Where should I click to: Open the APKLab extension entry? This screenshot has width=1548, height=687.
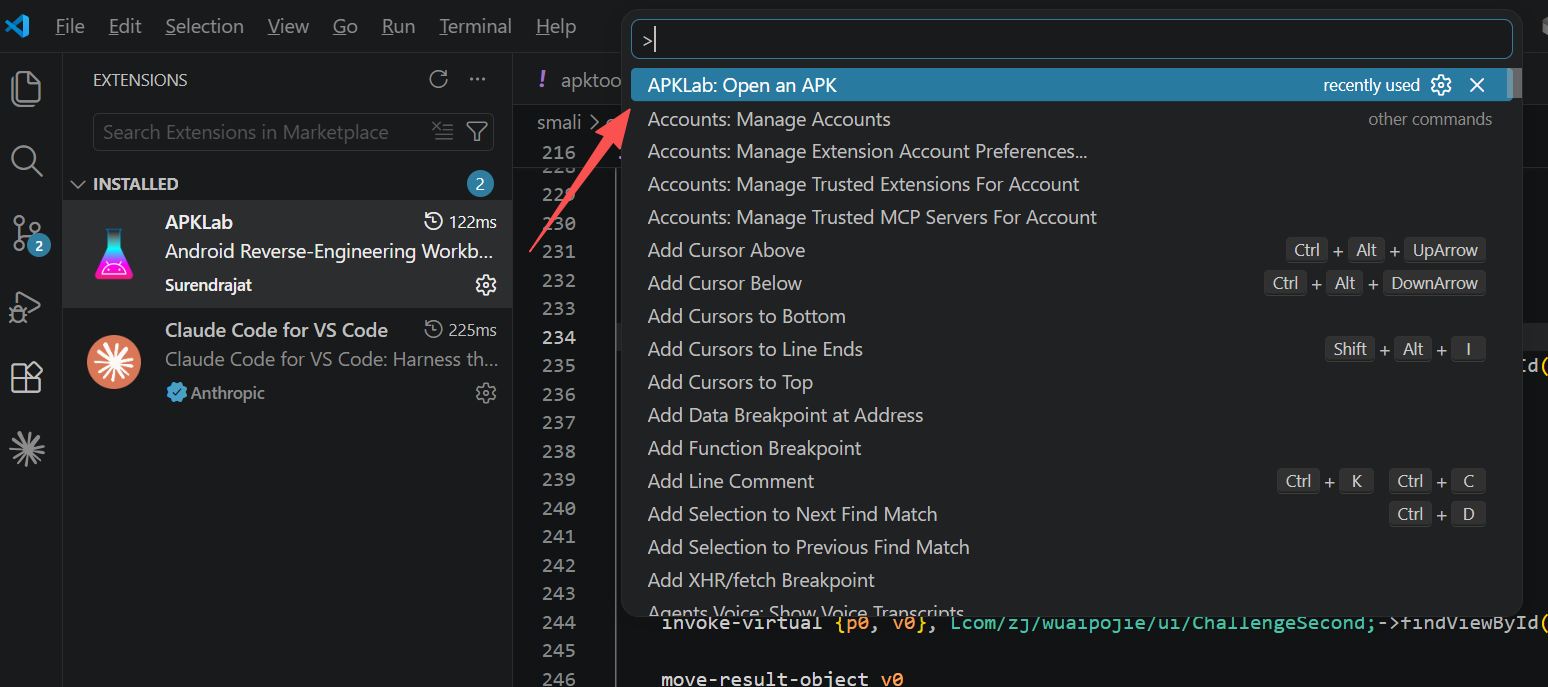pyautogui.click(x=287, y=254)
